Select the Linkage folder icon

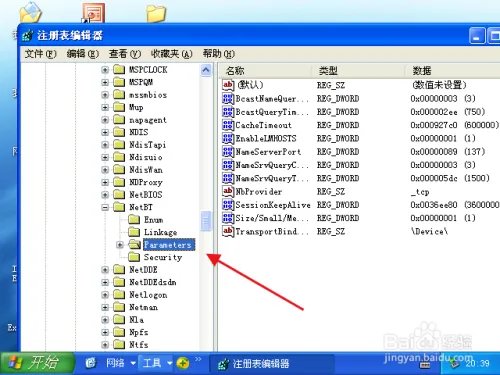coord(134,232)
